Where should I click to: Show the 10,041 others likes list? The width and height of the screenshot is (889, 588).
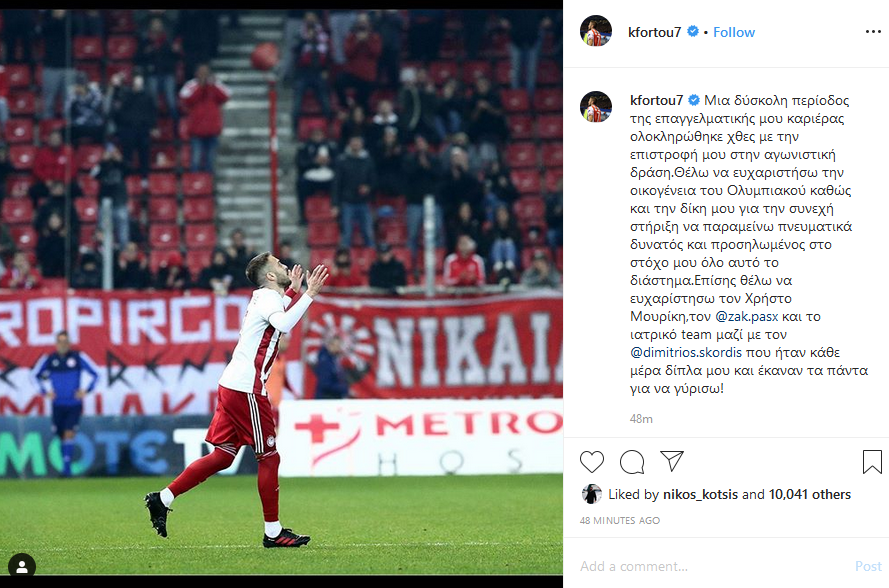(810, 494)
